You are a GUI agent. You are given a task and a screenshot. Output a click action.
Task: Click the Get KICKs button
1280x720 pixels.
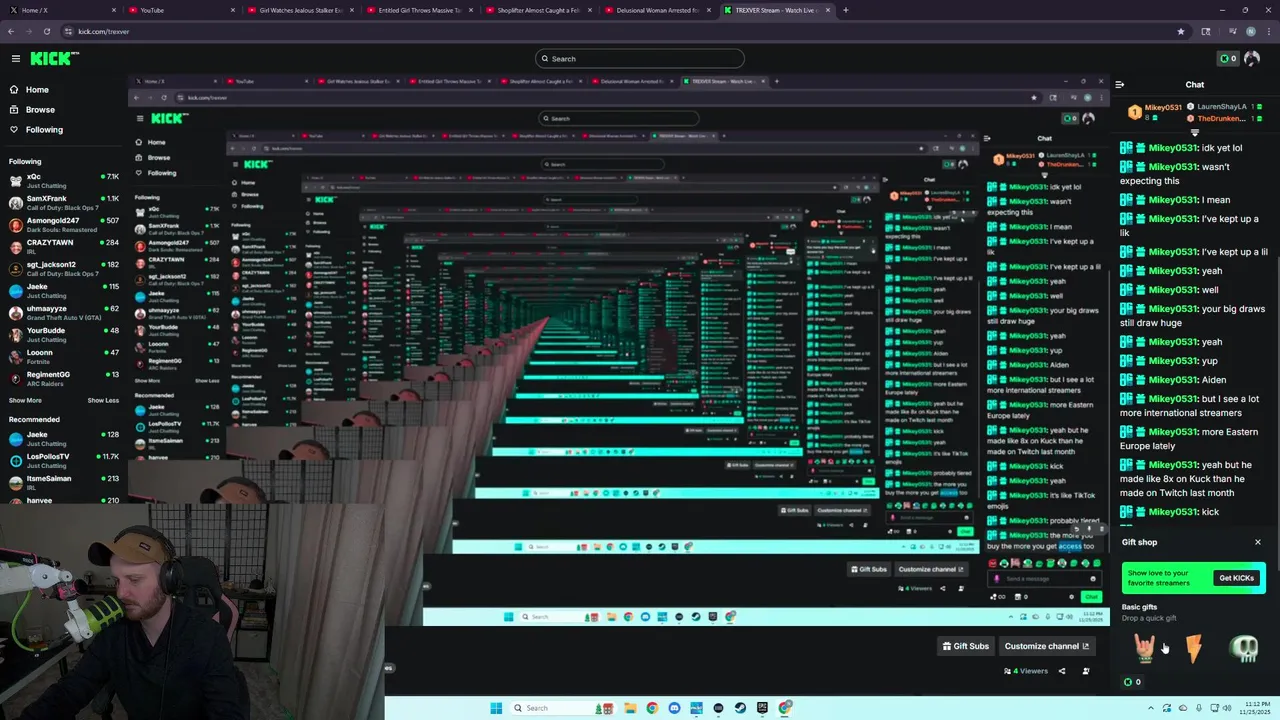(x=1236, y=578)
